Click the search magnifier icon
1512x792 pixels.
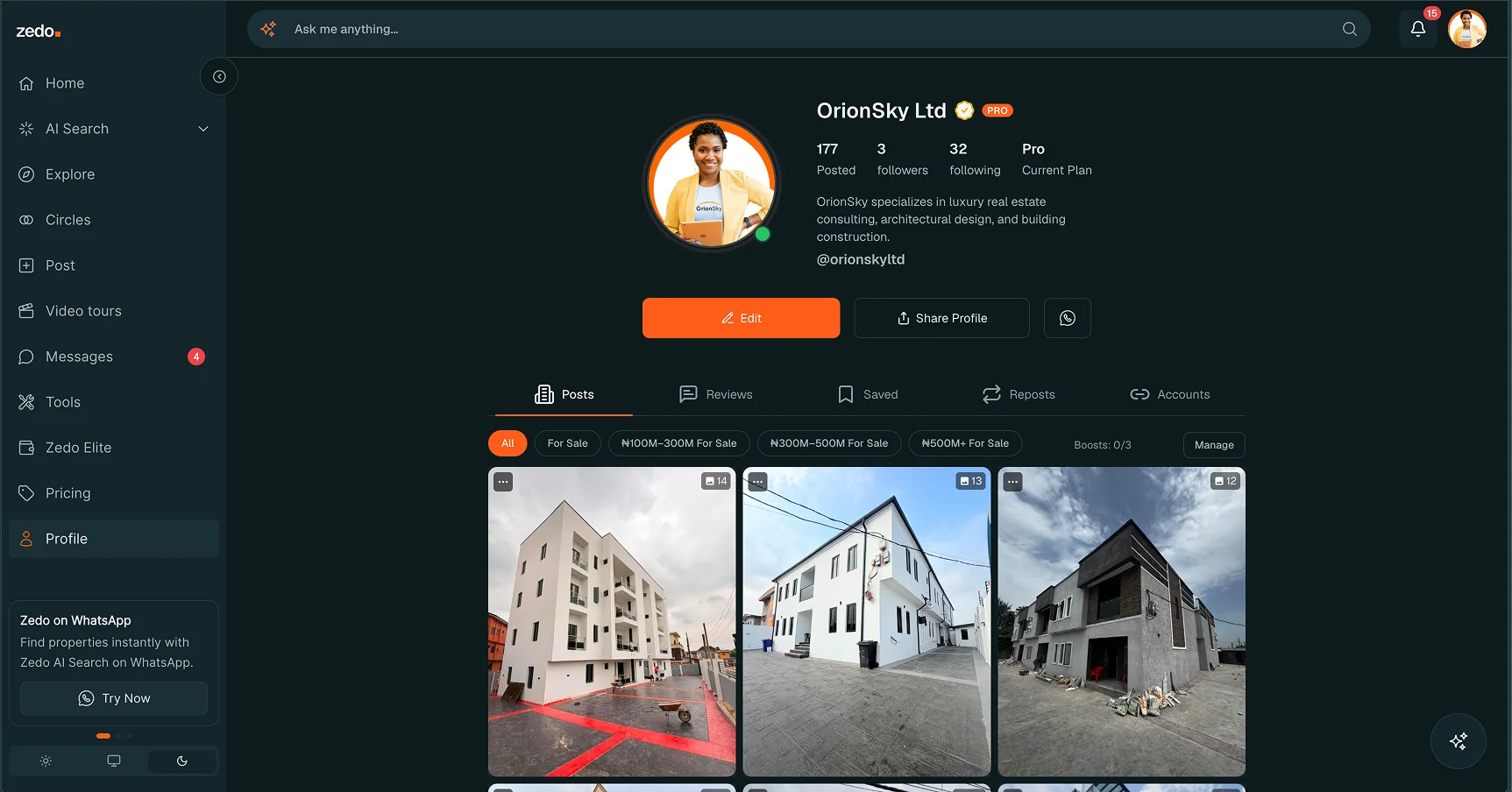tap(1349, 29)
